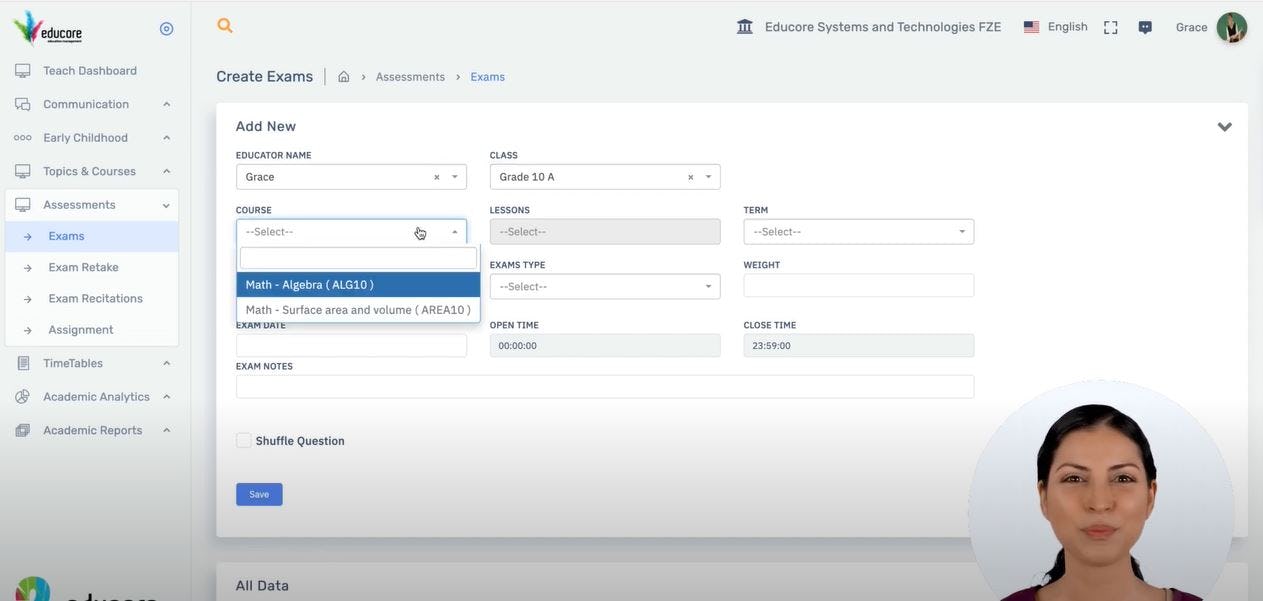Image resolution: width=1263 pixels, height=601 pixels.
Task: Click the Close Time field 23:59:00
Action: point(858,346)
